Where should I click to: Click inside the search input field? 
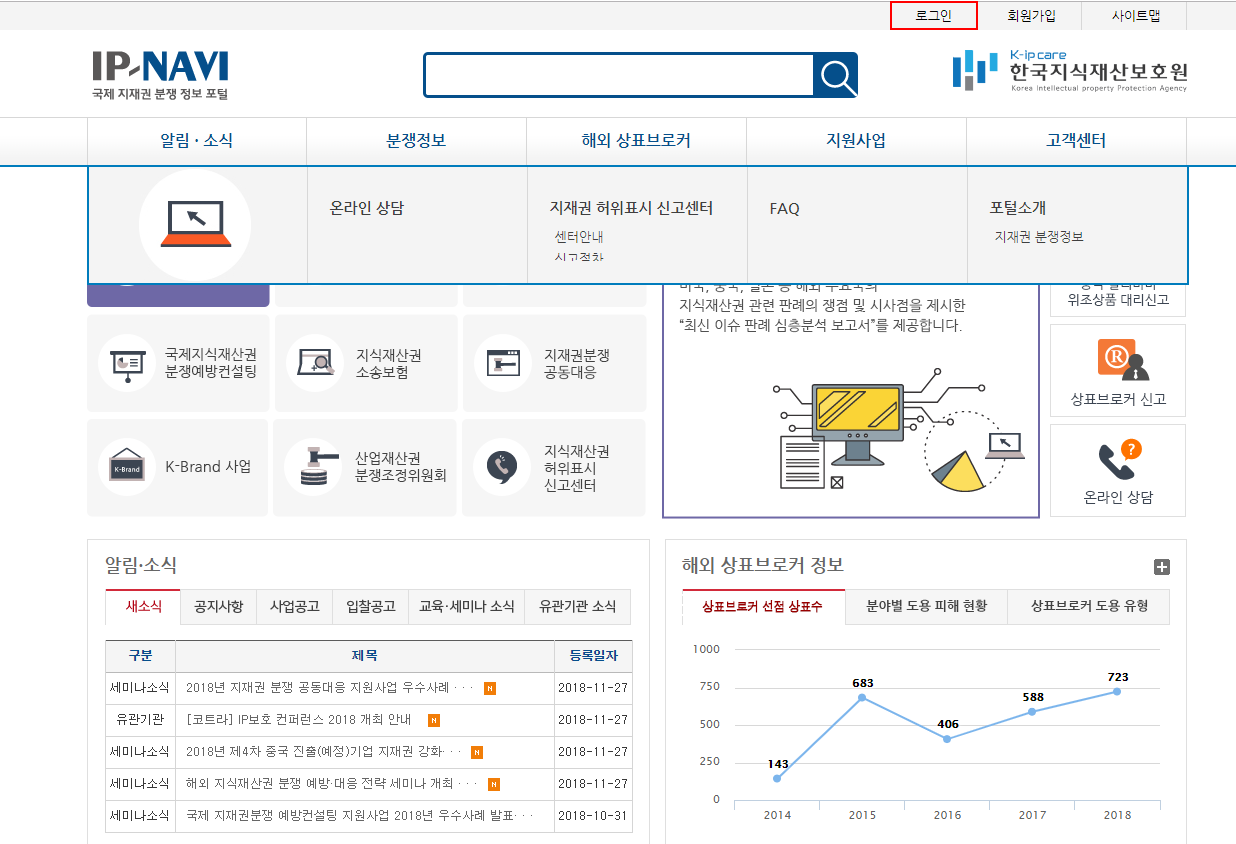[619, 75]
